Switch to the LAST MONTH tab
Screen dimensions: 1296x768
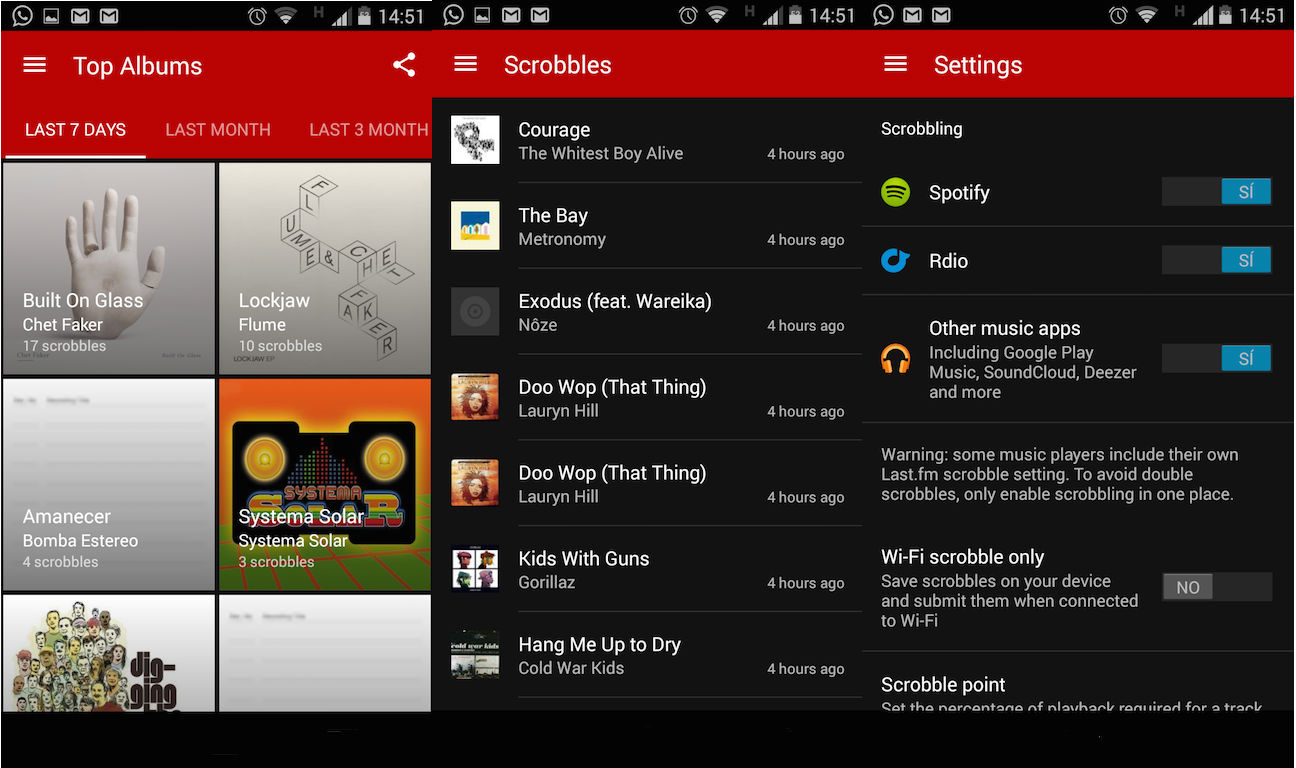click(x=218, y=130)
